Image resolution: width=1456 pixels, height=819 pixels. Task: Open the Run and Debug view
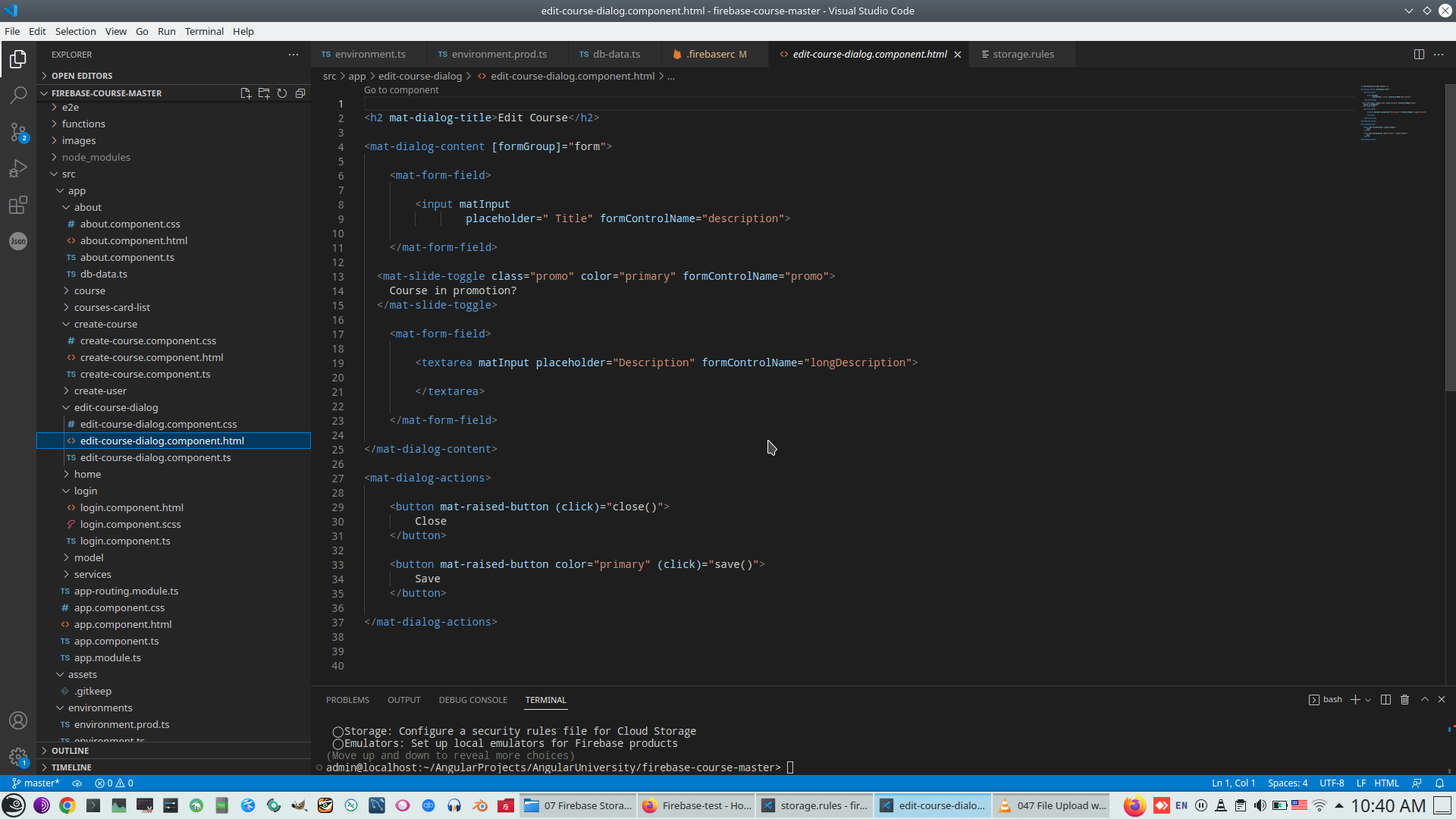18,168
